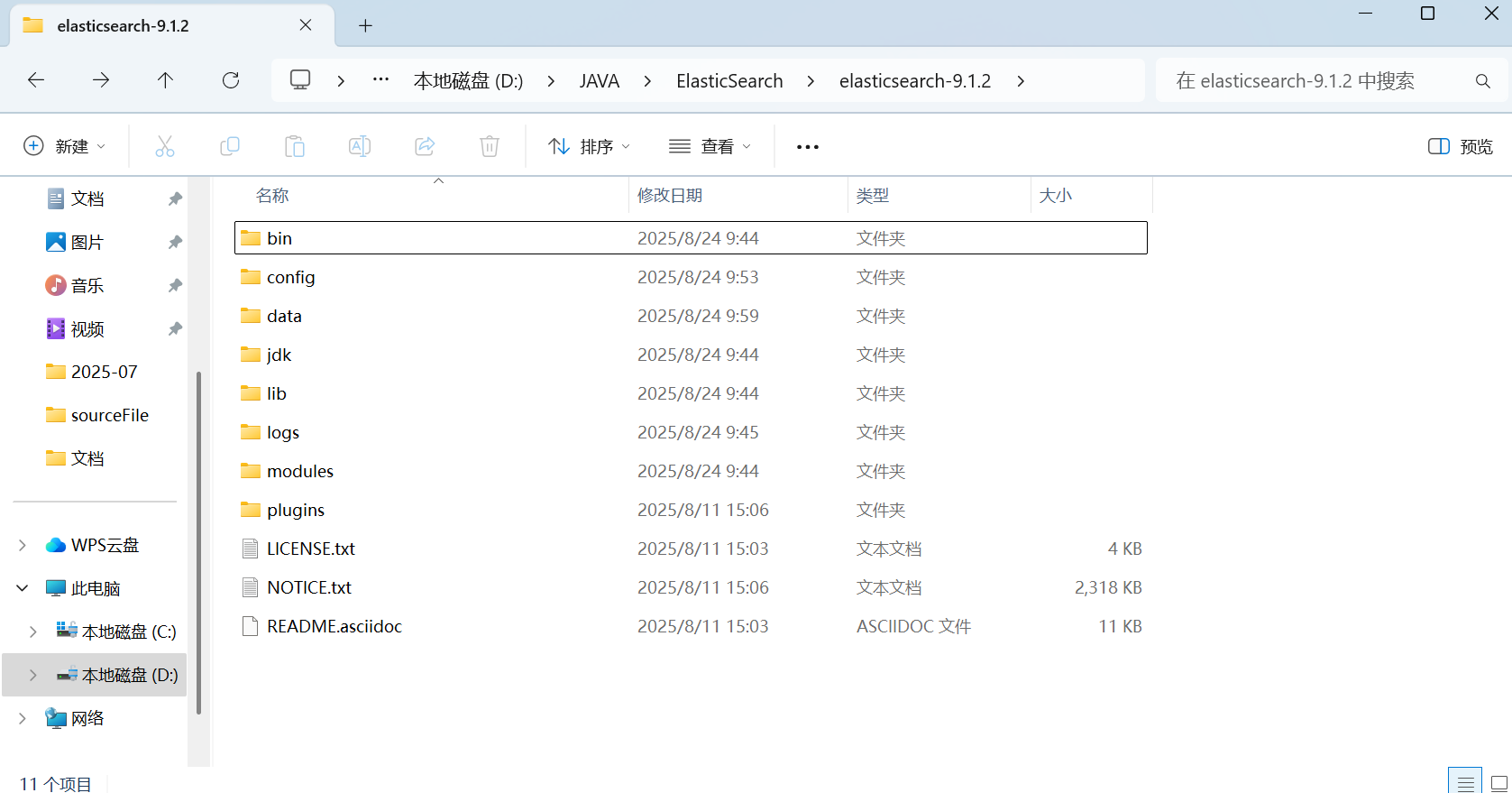Expand the 网络 tree node
1512x793 pixels.
pyautogui.click(x=23, y=718)
